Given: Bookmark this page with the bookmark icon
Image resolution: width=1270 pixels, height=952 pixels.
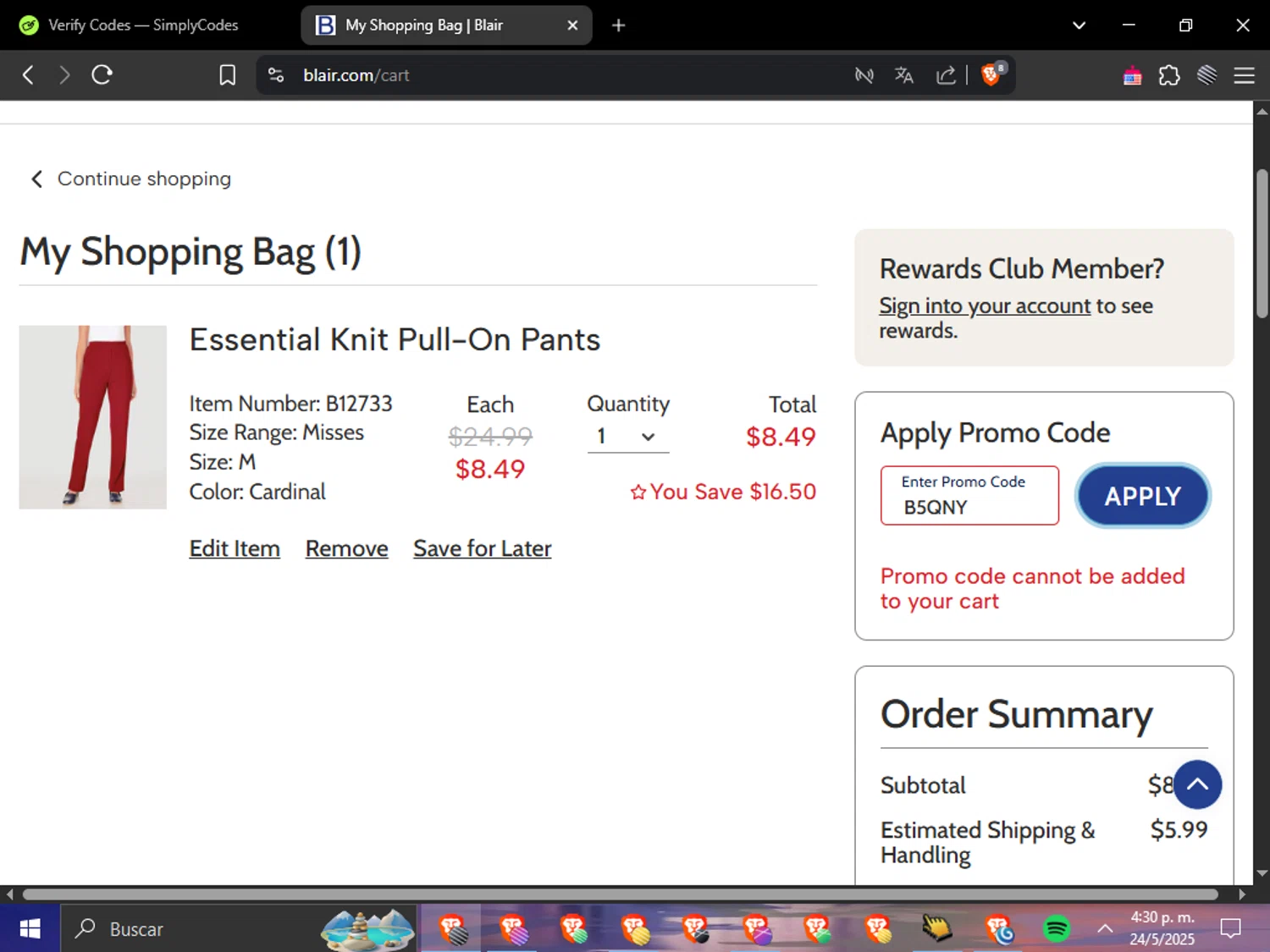Looking at the screenshot, I should [x=227, y=75].
